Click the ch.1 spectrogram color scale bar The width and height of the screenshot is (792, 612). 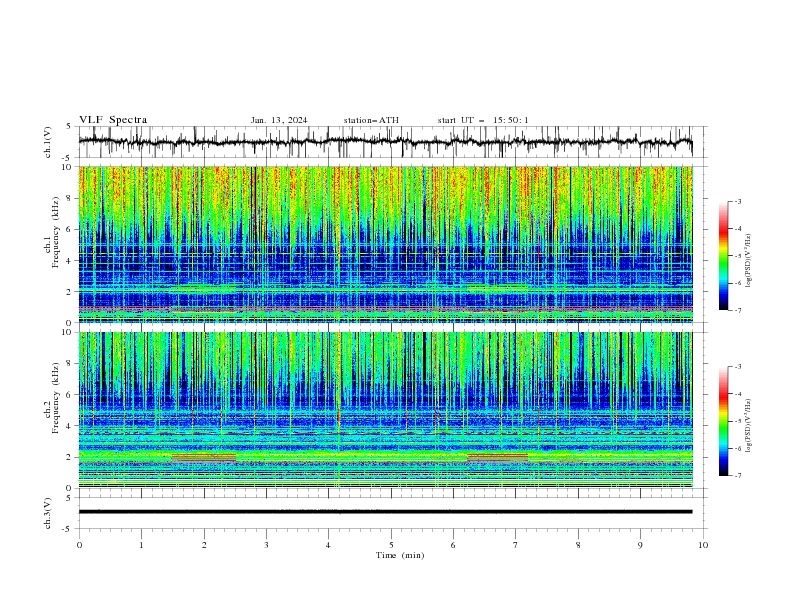pyautogui.click(x=723, y=256)
